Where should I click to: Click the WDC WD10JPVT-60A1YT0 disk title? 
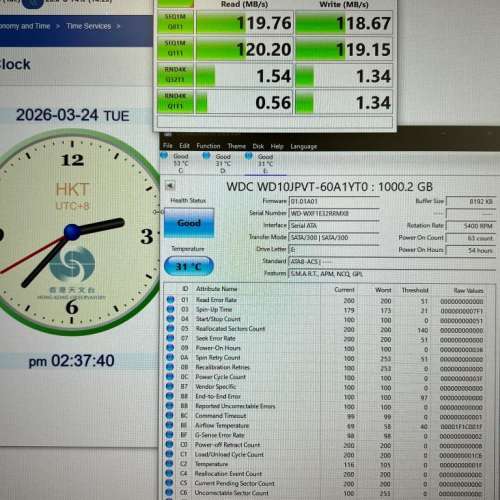click(329, 187)
